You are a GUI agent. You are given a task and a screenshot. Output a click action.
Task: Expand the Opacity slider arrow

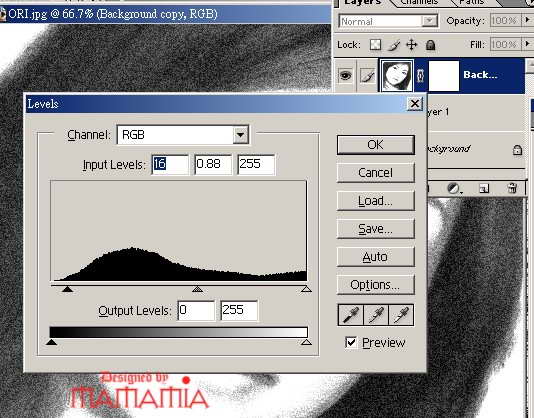tap(527, 20)
